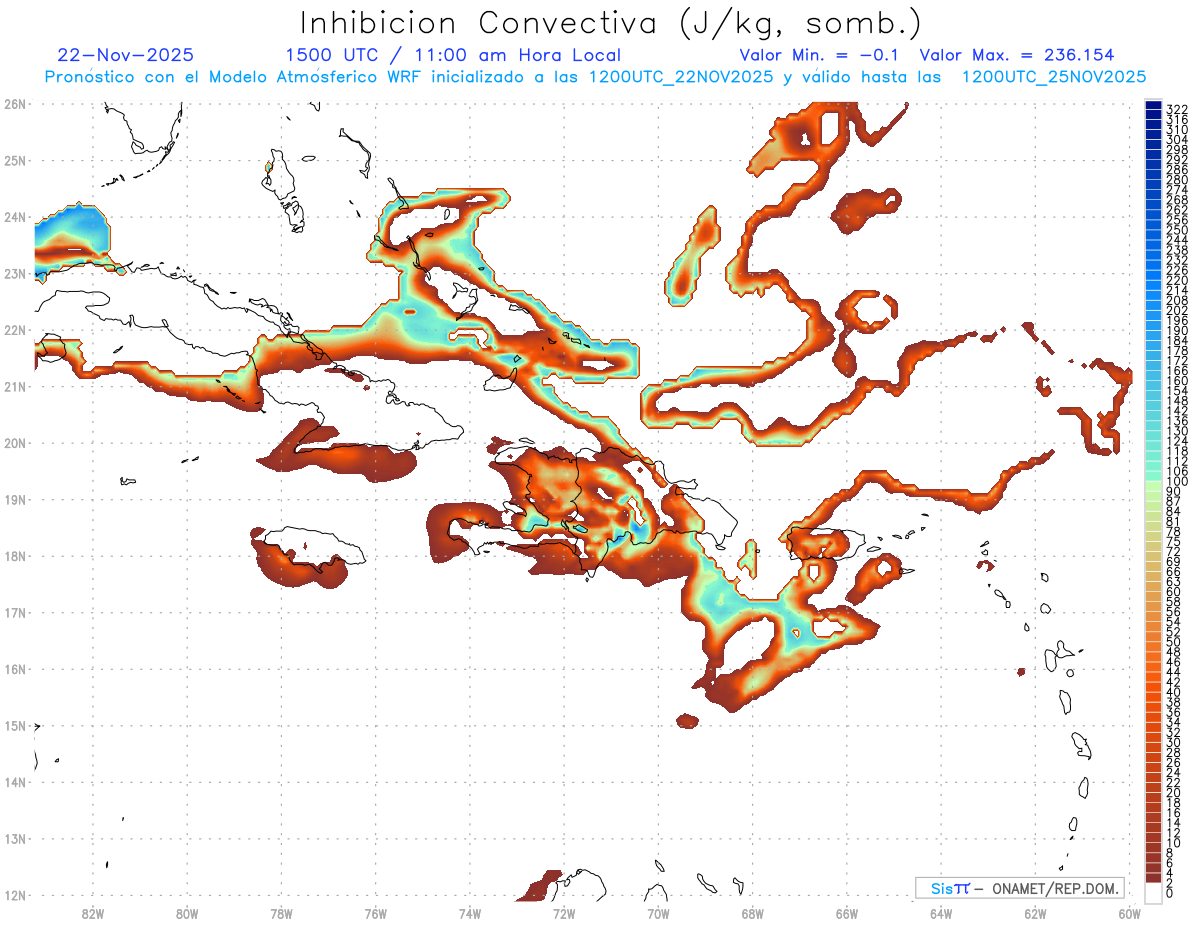Click the 25N latitude label

point(14,160)
